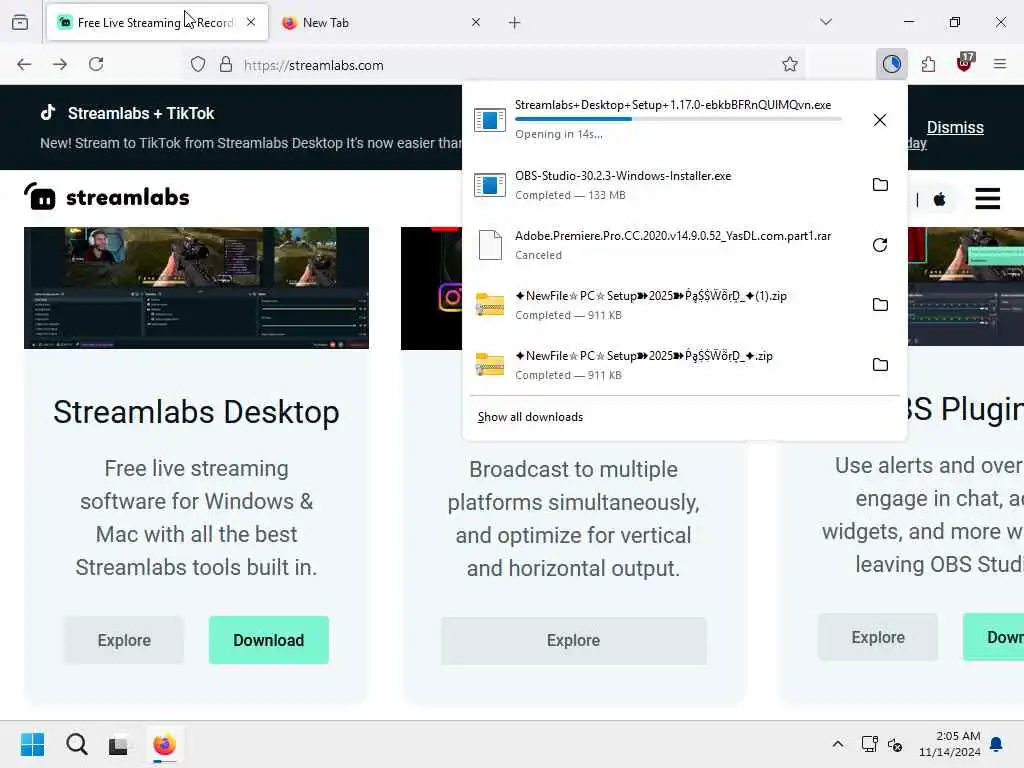Show OBS-Studio installer in folder
The width and height of the screenshot is (1024, 768).
click(880, 185)
